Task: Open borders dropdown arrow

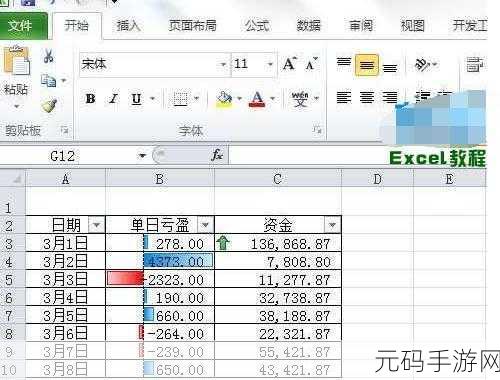Action: 196,99
